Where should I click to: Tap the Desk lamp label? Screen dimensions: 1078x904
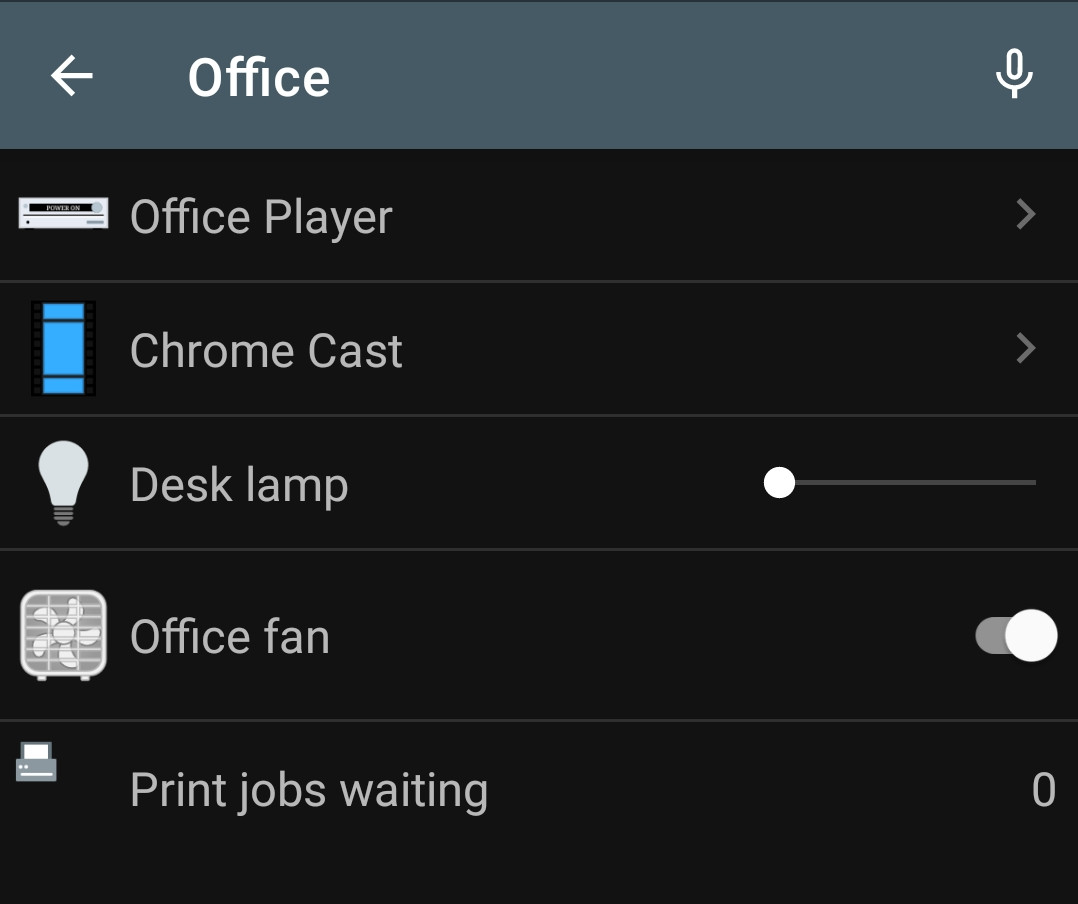[239, 483]
